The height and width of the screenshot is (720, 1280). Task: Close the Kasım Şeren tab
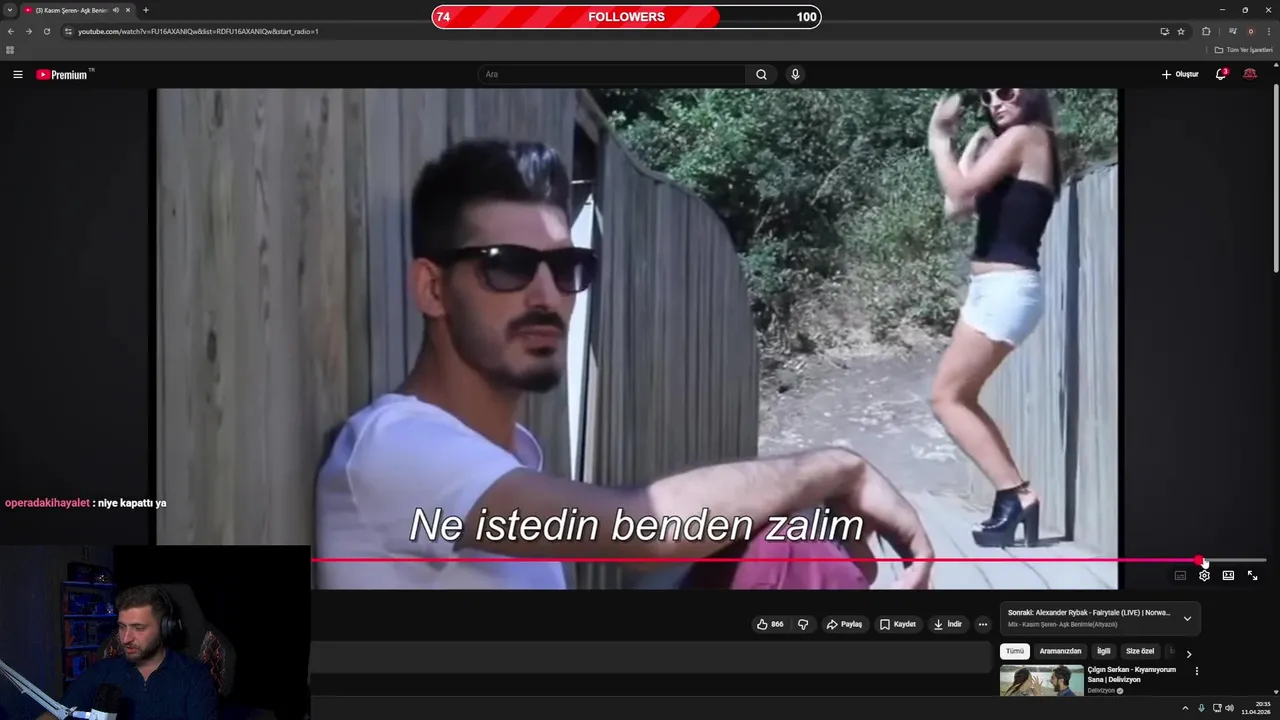tap(128, 10)
